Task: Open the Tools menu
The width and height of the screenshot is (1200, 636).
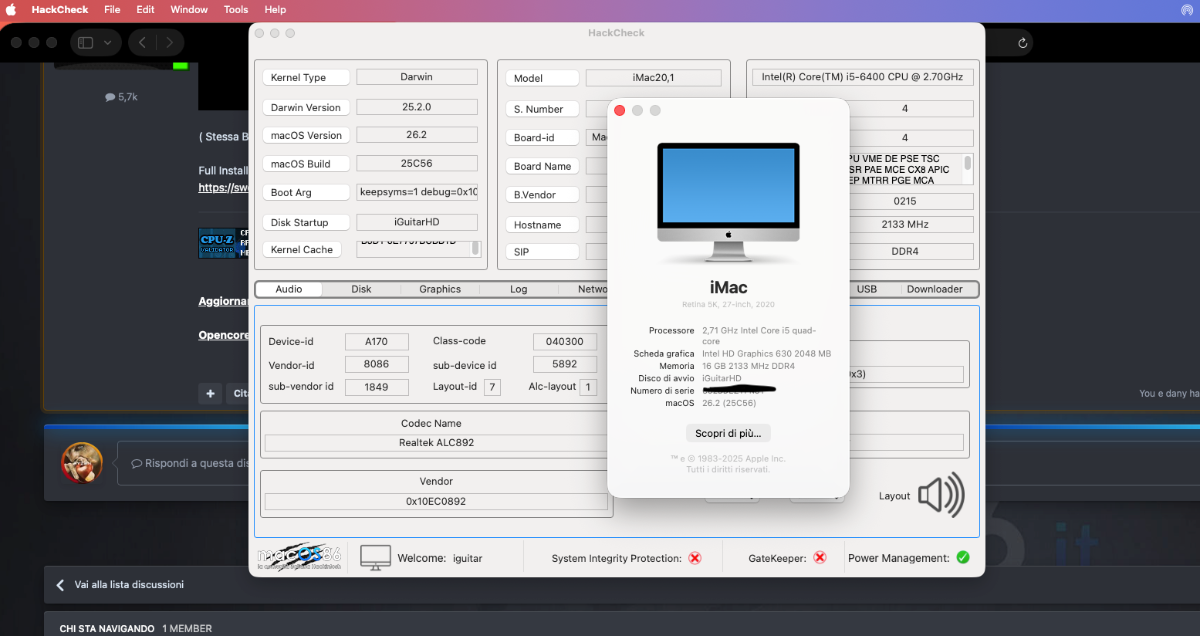Action: [236, 9]
